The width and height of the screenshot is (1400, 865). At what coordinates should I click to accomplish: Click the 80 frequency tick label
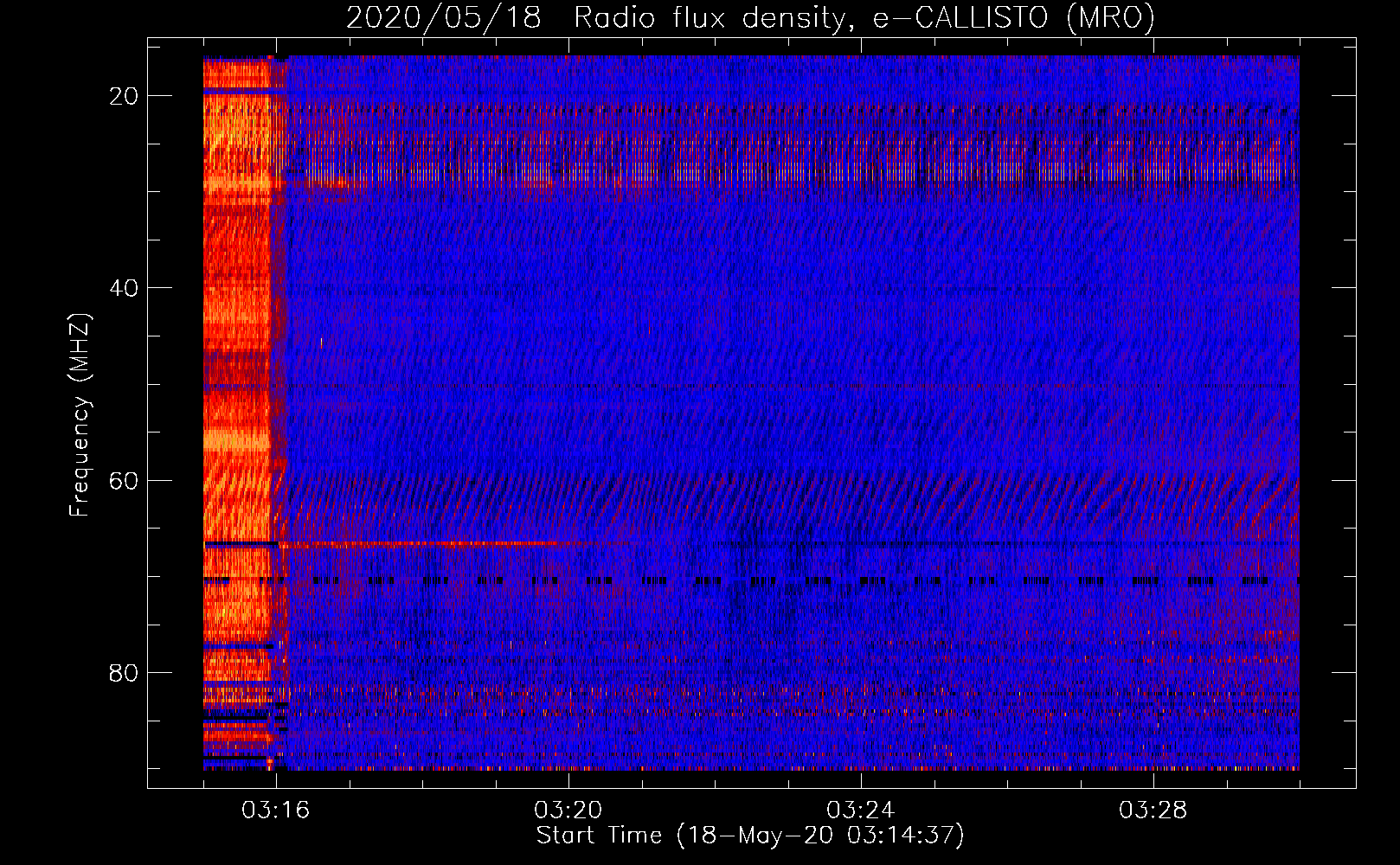coord(124,672)
